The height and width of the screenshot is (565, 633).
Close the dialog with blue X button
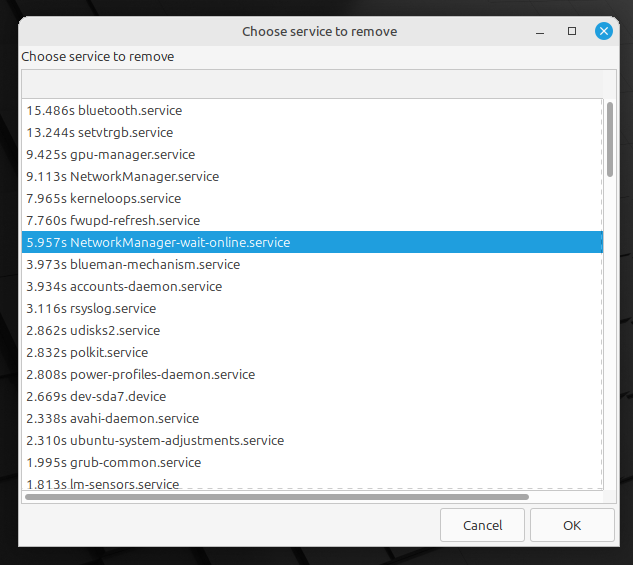pos(604,31)
